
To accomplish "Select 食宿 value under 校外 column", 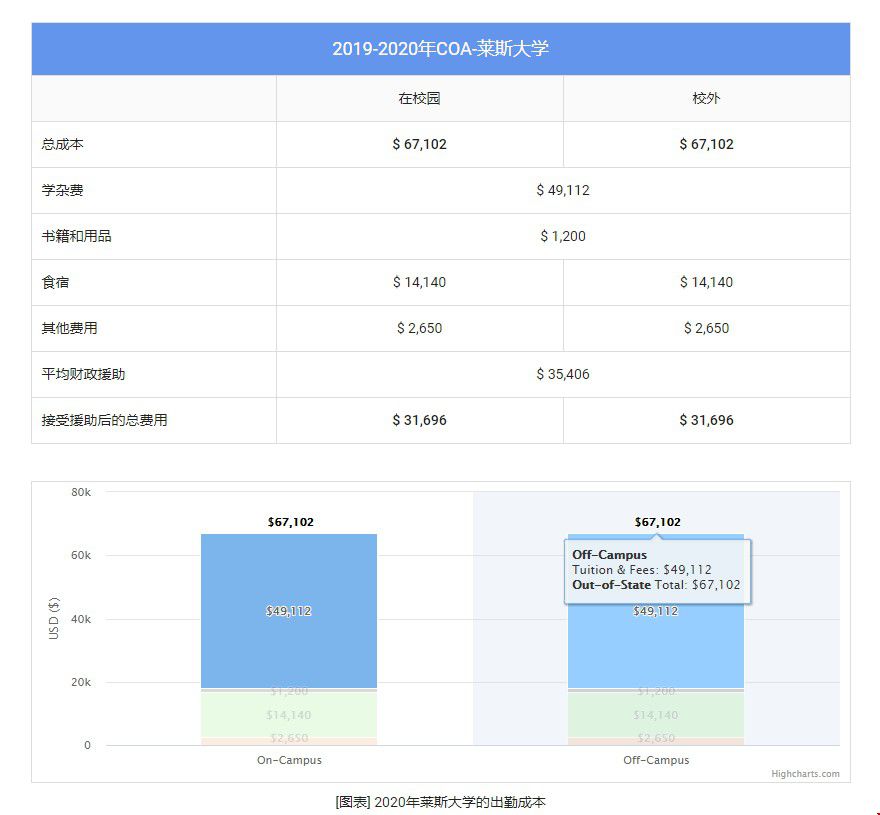I will [706, 282].
